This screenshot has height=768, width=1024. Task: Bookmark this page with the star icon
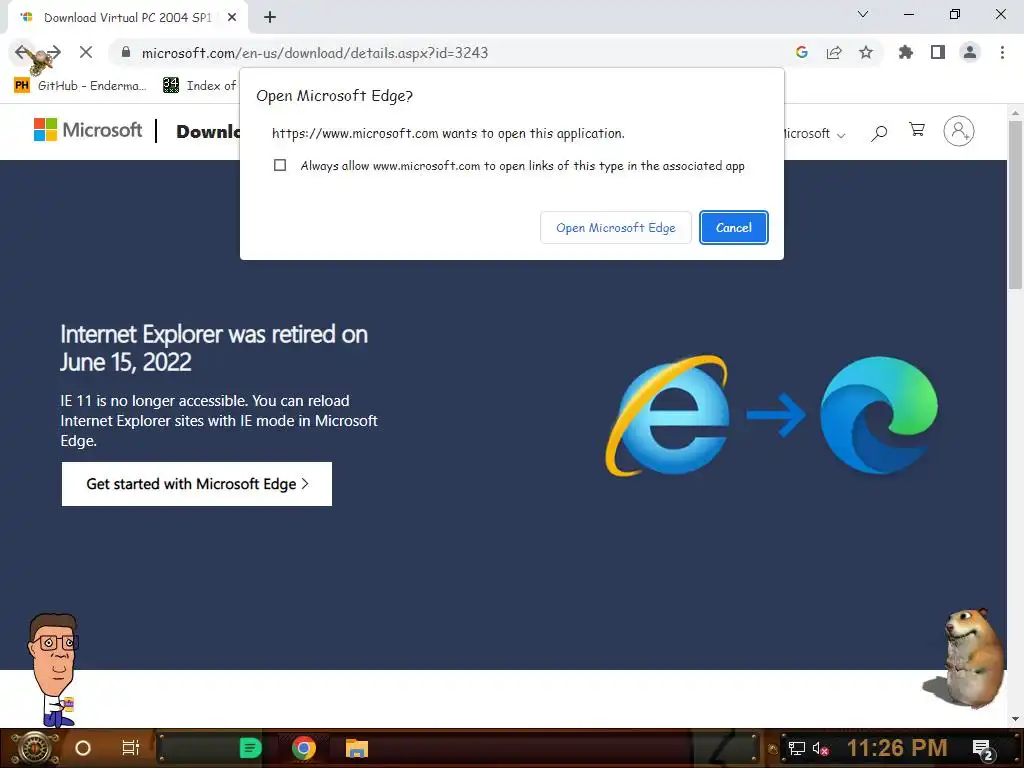coord(866,52)
